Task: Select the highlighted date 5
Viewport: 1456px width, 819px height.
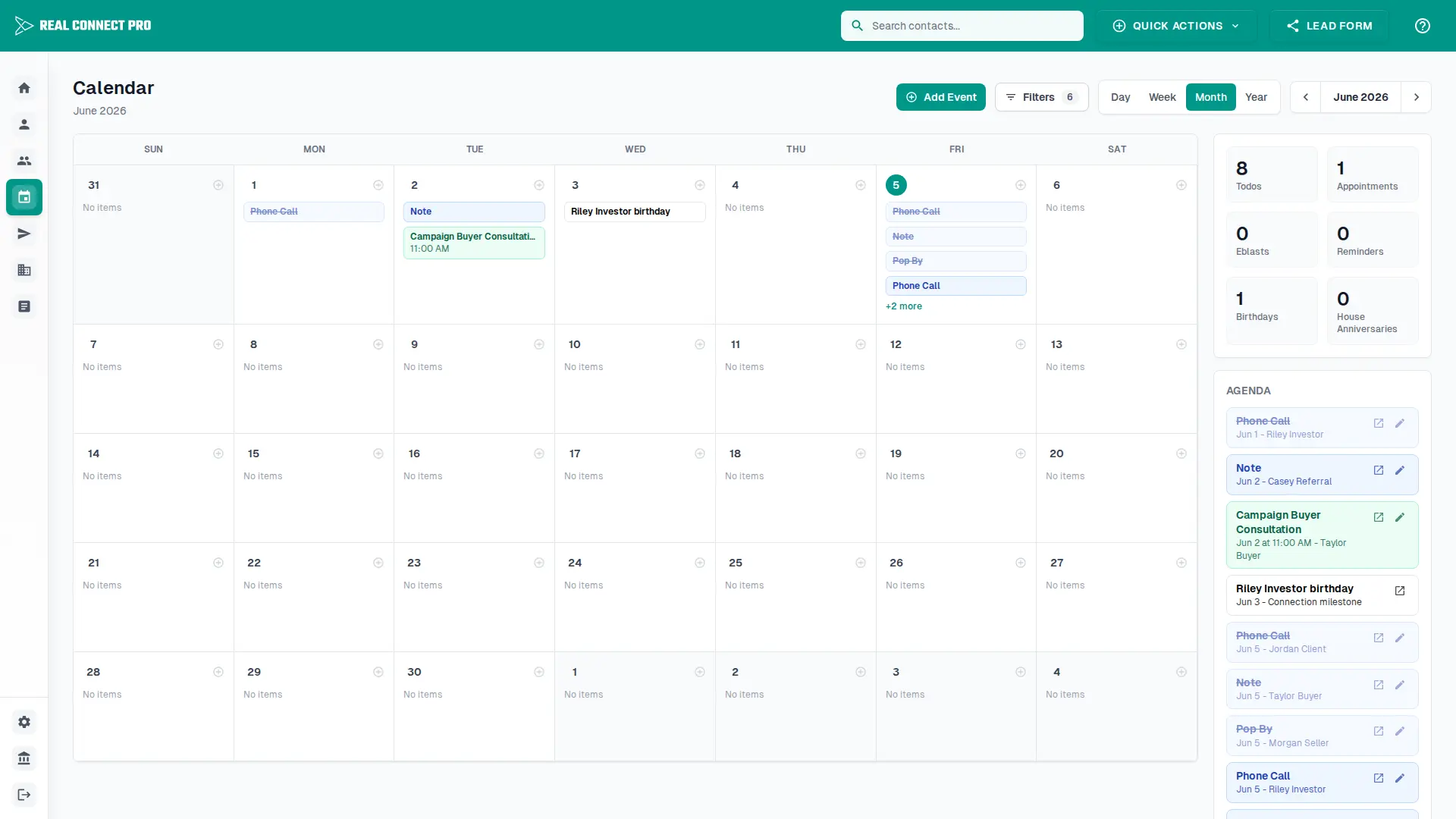Action: (896, 185)
